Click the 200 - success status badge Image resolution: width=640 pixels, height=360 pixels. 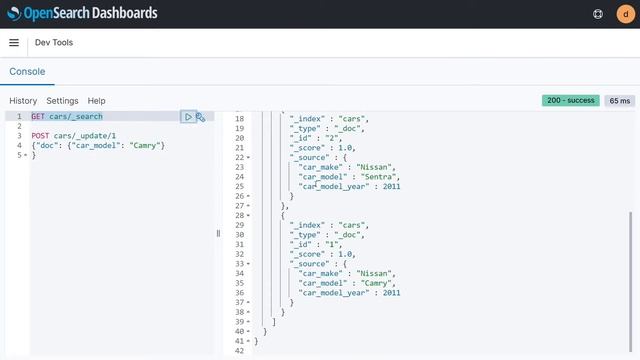click(571, 100)
